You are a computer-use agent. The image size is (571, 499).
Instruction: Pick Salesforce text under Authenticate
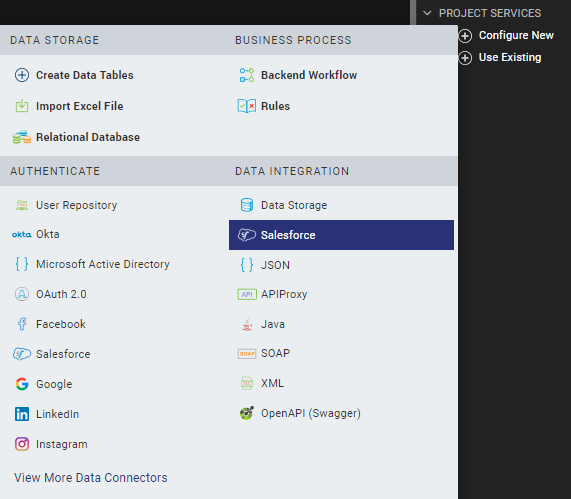63,354
